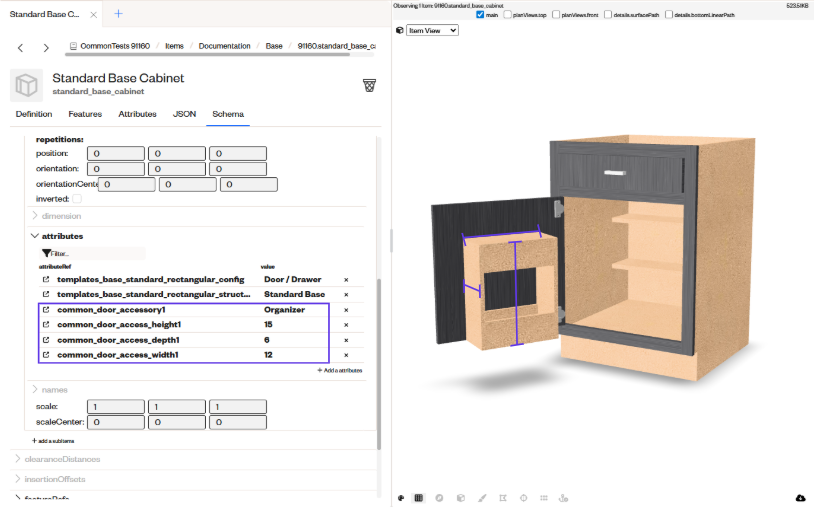Remove the common_door_access_height1 attribute
Screen dimensions: 815x517
[346, 325]
